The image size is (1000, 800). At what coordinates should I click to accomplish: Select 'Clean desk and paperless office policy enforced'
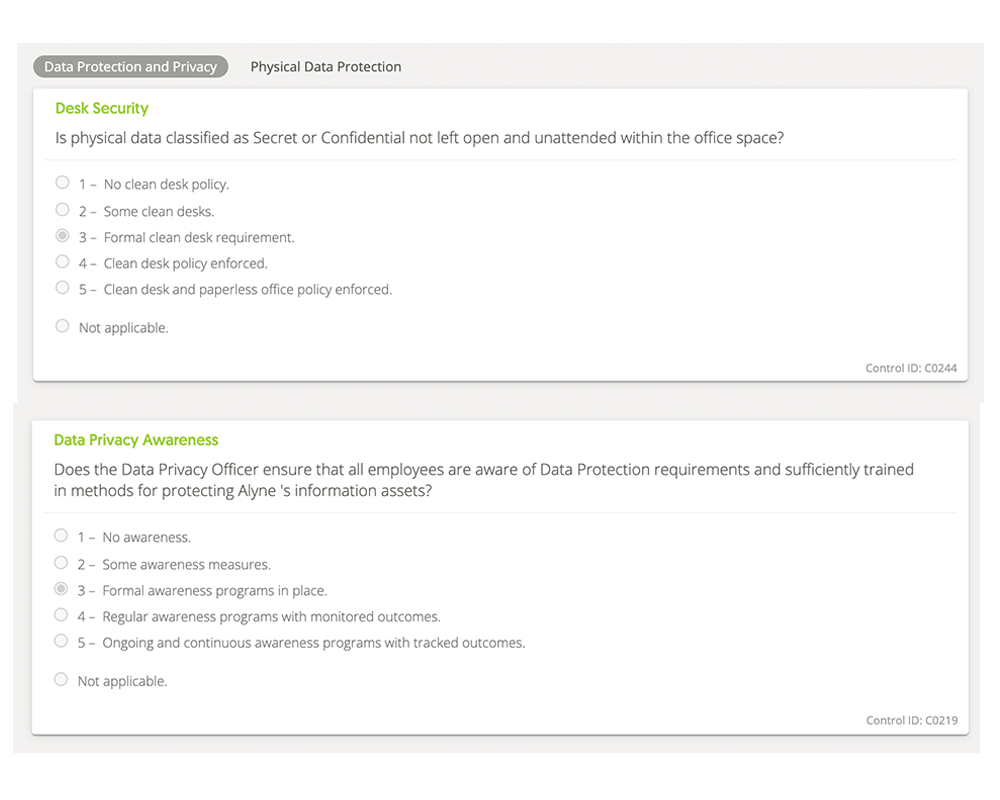coord(62,288)
